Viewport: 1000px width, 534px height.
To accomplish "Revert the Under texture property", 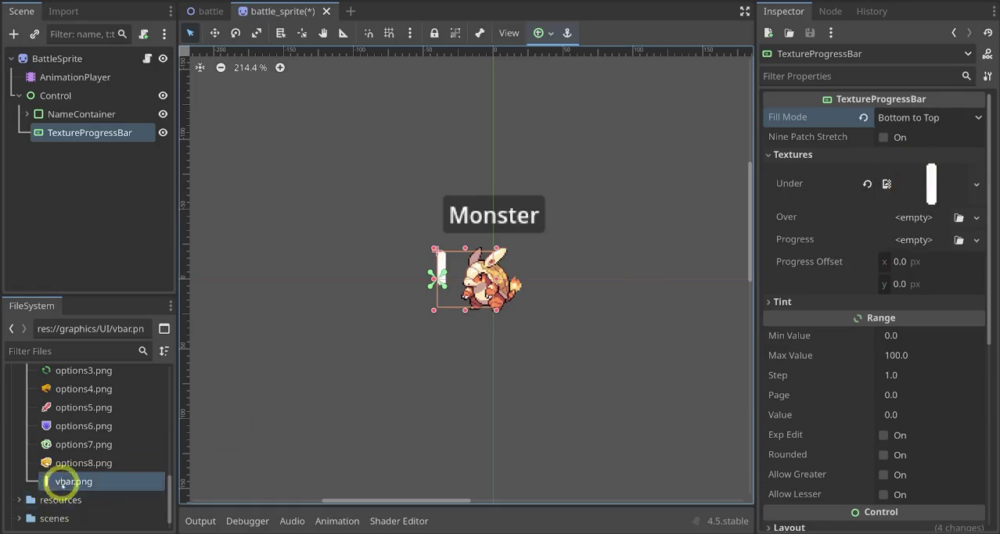I will click(867, 184).
